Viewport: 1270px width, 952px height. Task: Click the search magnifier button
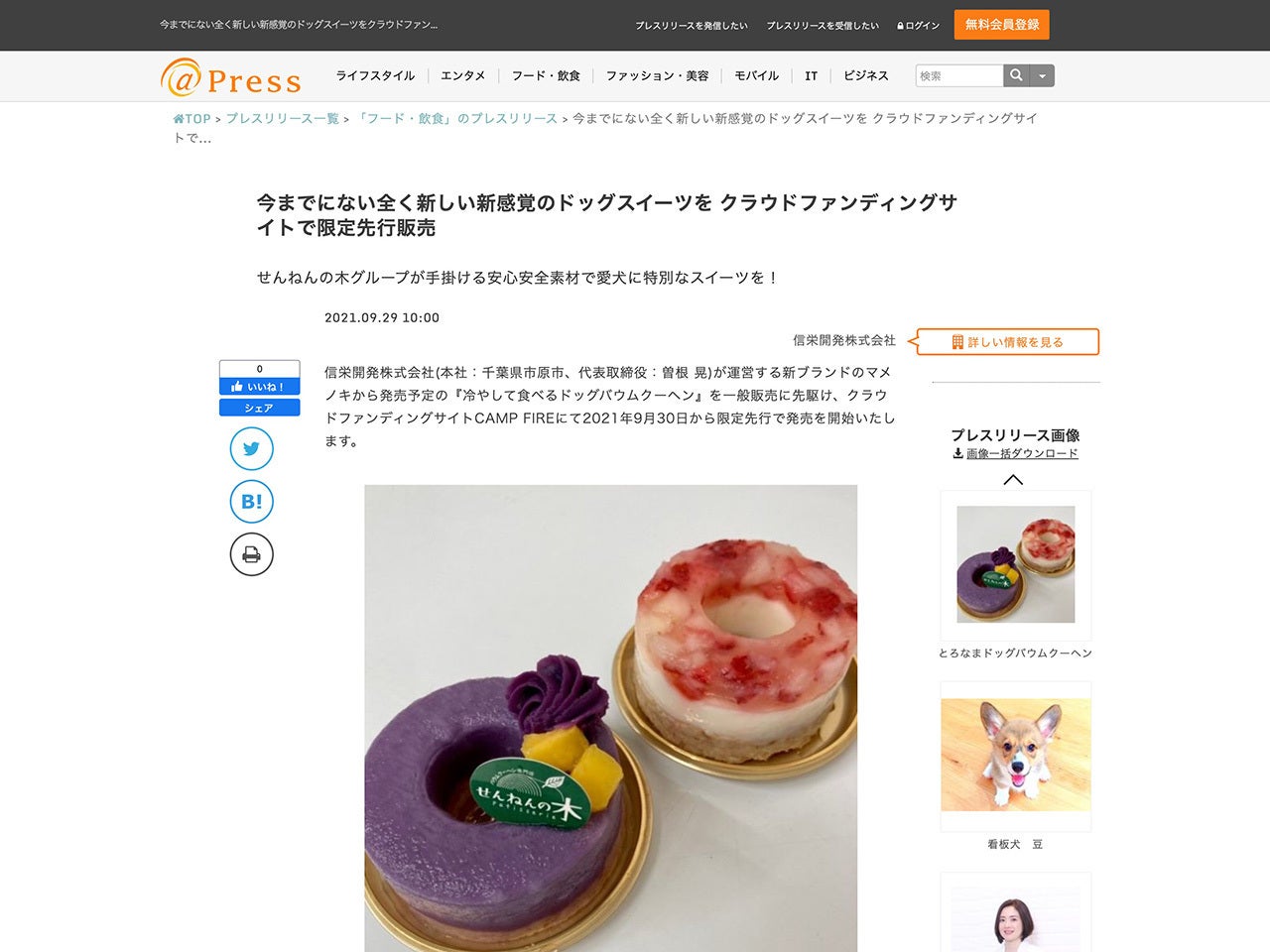[1016, 75]
